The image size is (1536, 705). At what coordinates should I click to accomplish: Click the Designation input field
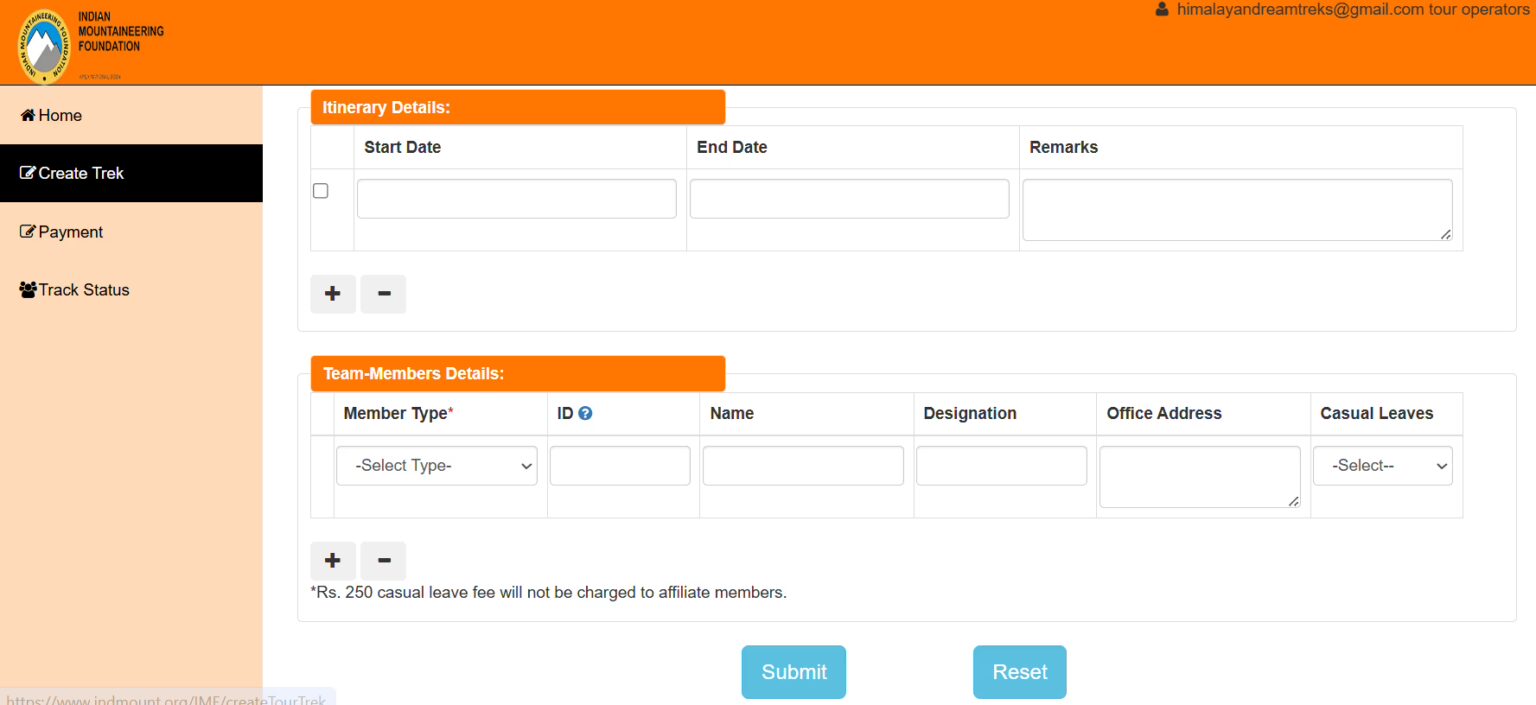[1001, 466]
